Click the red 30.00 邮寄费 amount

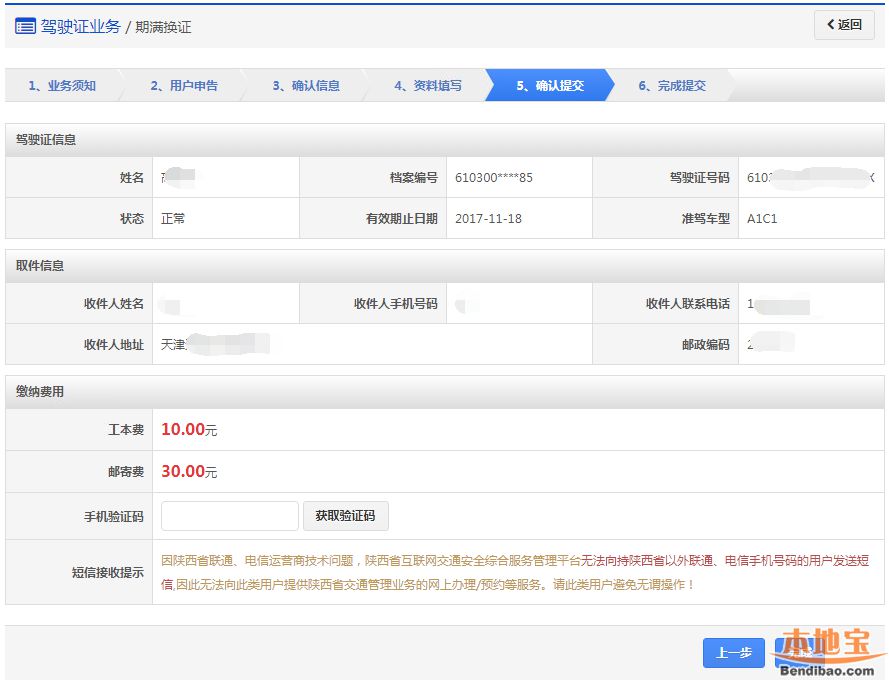(x=183, y=471)
